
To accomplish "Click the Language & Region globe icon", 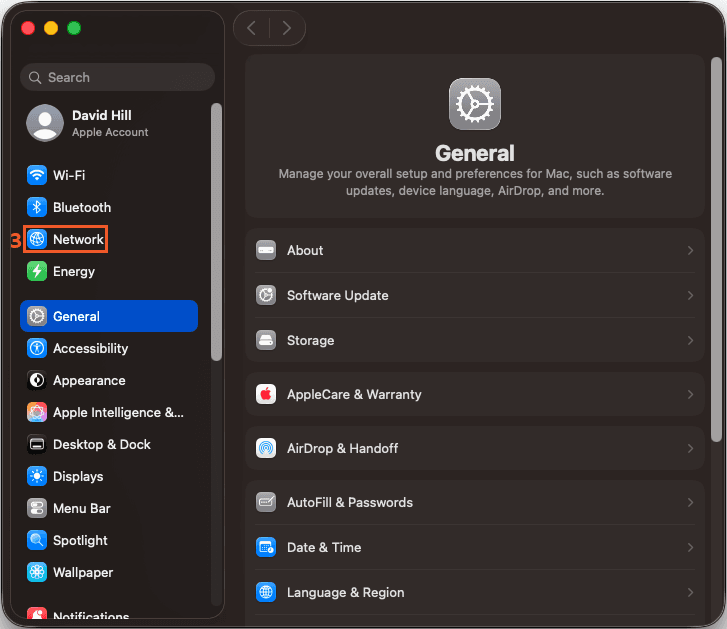I will click(x=266, y=592).
